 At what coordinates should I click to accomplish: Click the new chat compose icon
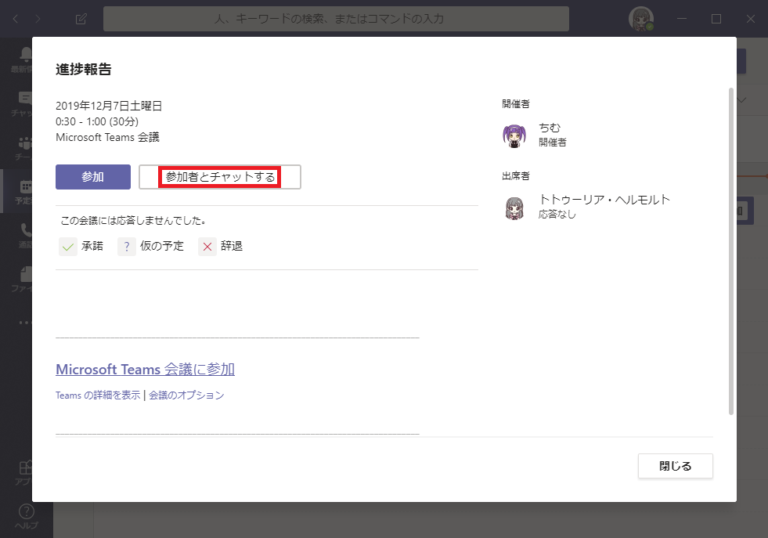(81, 19)
